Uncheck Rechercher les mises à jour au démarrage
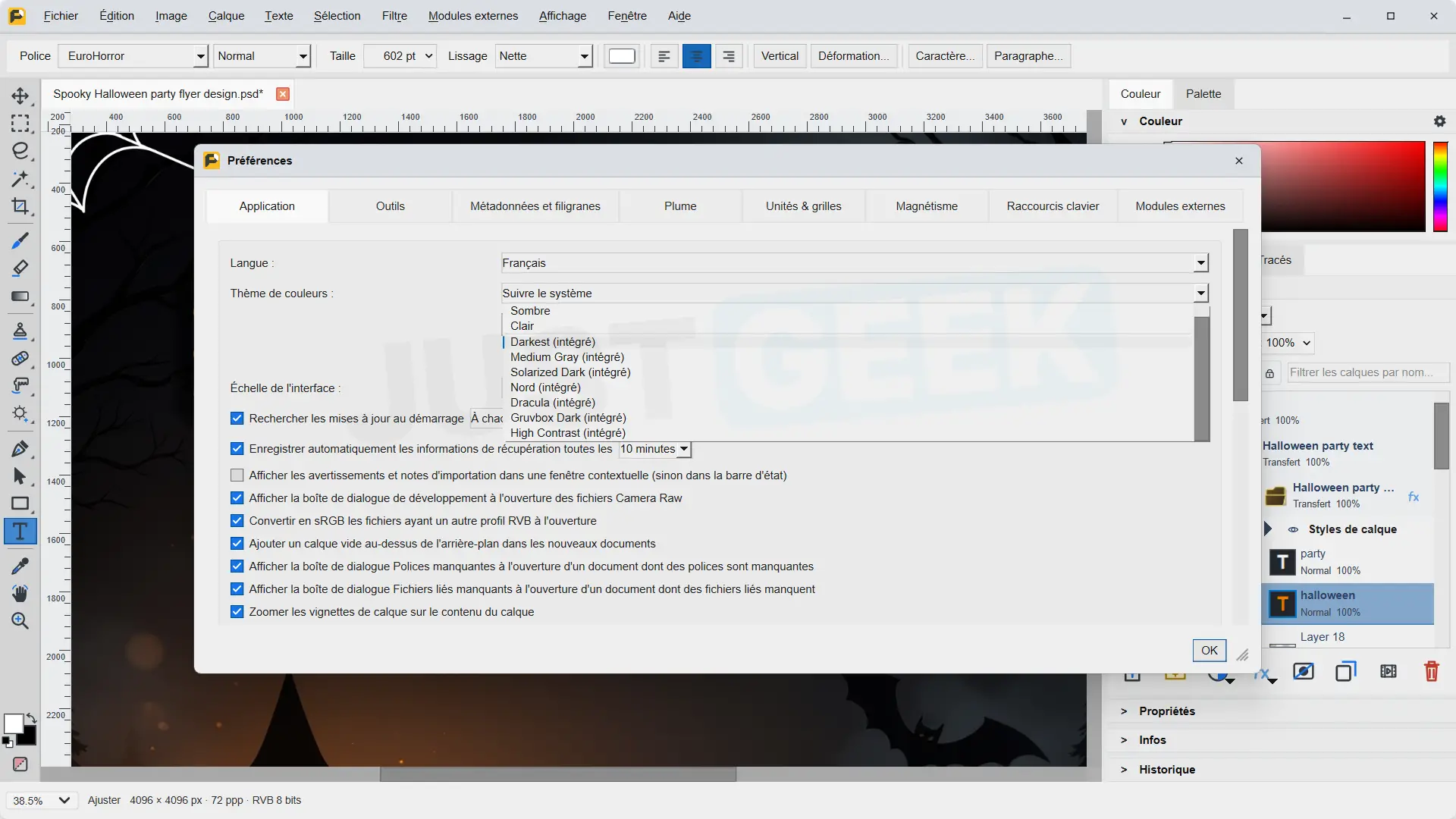1456x819 pixels. (x=237, y=419)
